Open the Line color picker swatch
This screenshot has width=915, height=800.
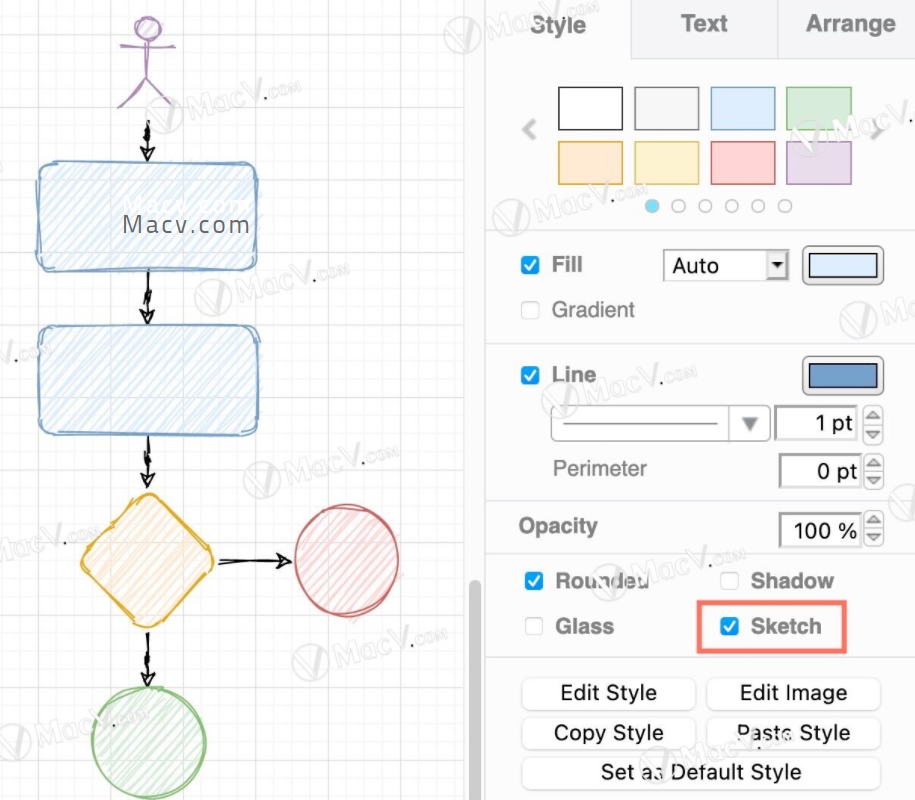point(843,376)
